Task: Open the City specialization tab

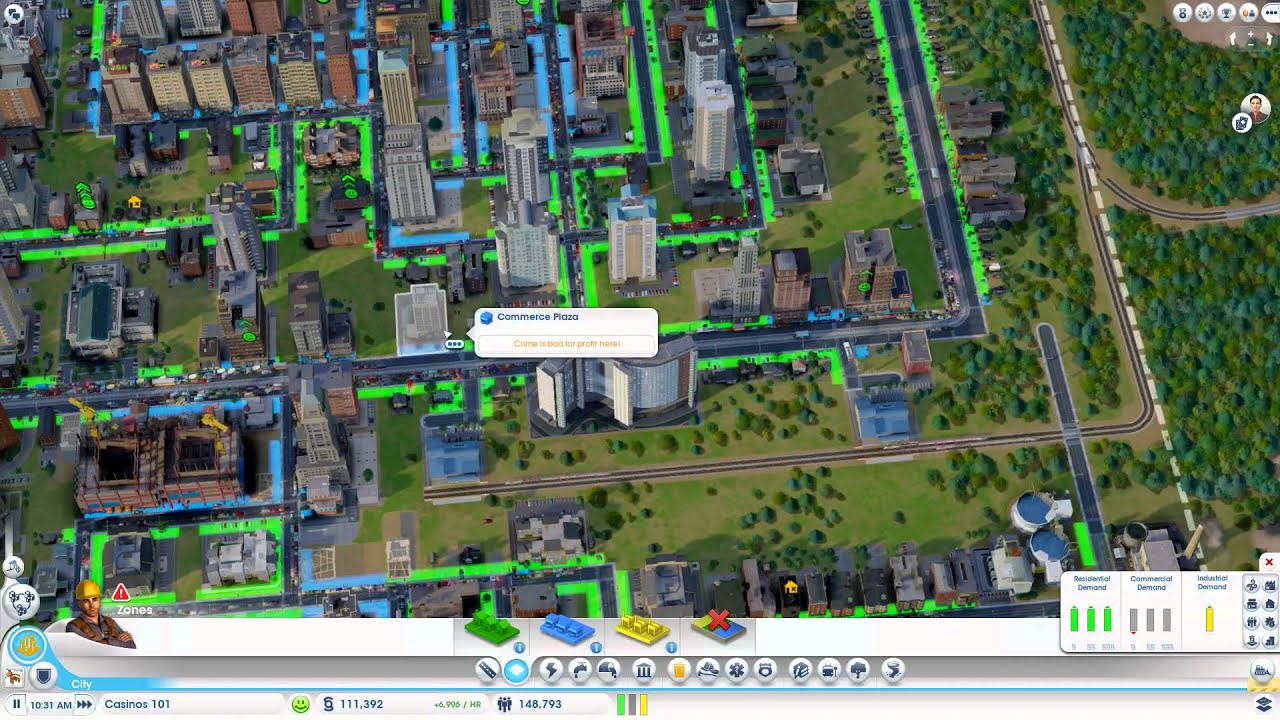Action: point(81,684)
